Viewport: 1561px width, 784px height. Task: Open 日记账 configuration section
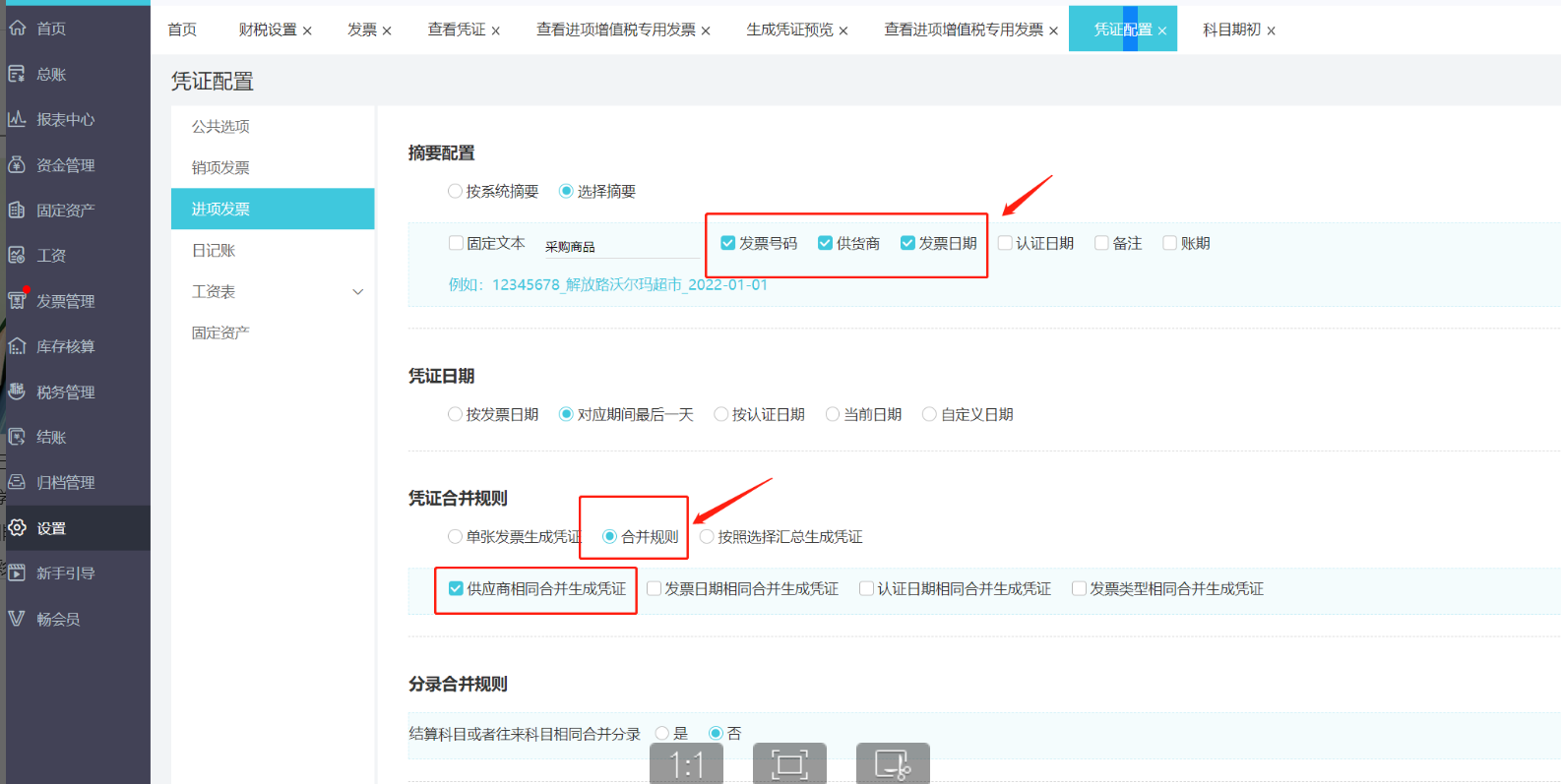coord(214,251)
